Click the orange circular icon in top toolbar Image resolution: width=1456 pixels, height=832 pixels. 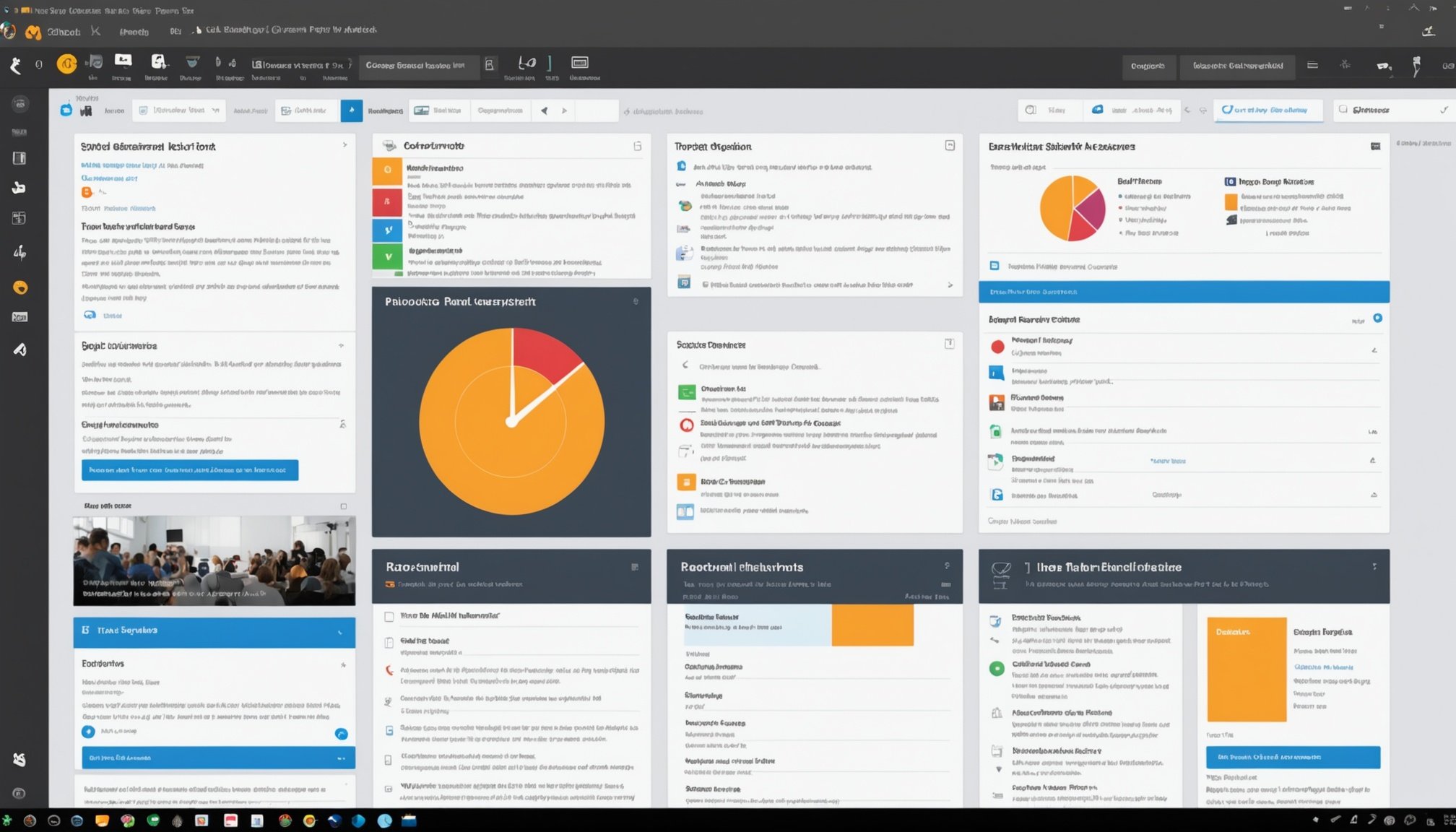point(66,64)
